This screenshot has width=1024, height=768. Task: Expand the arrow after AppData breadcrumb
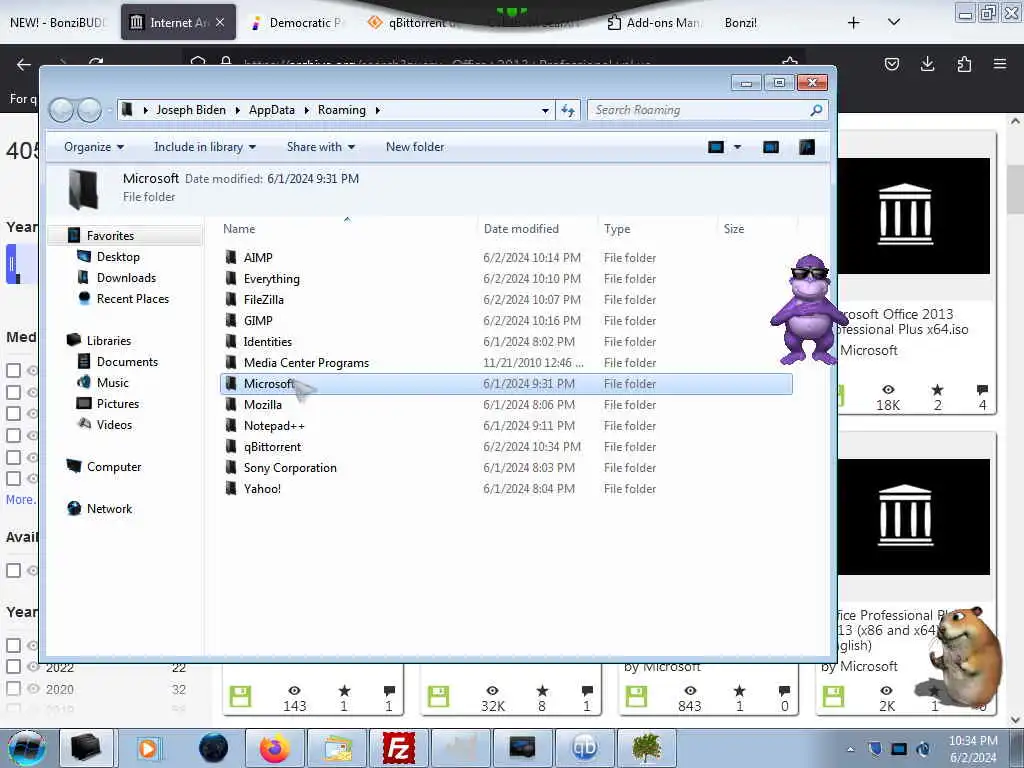click(306, 110)
